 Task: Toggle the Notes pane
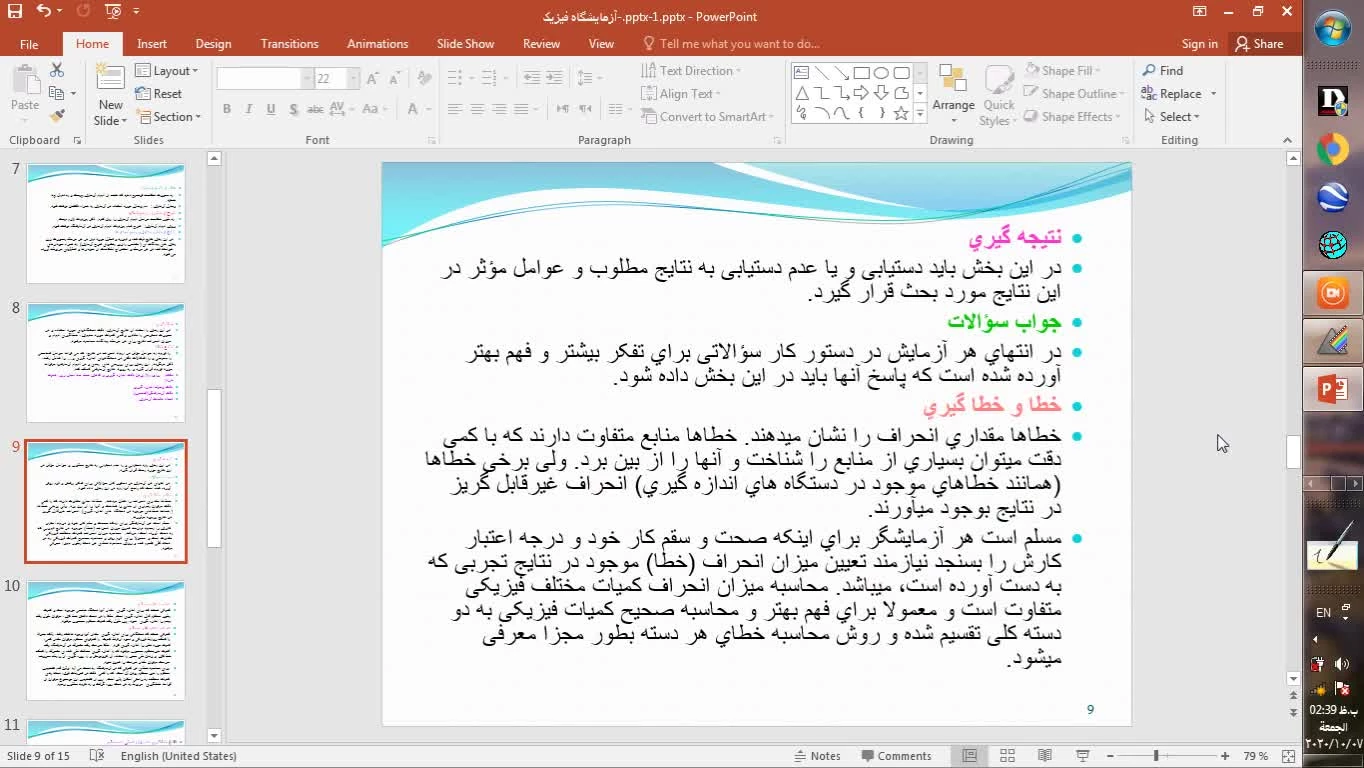pos(816,756)
